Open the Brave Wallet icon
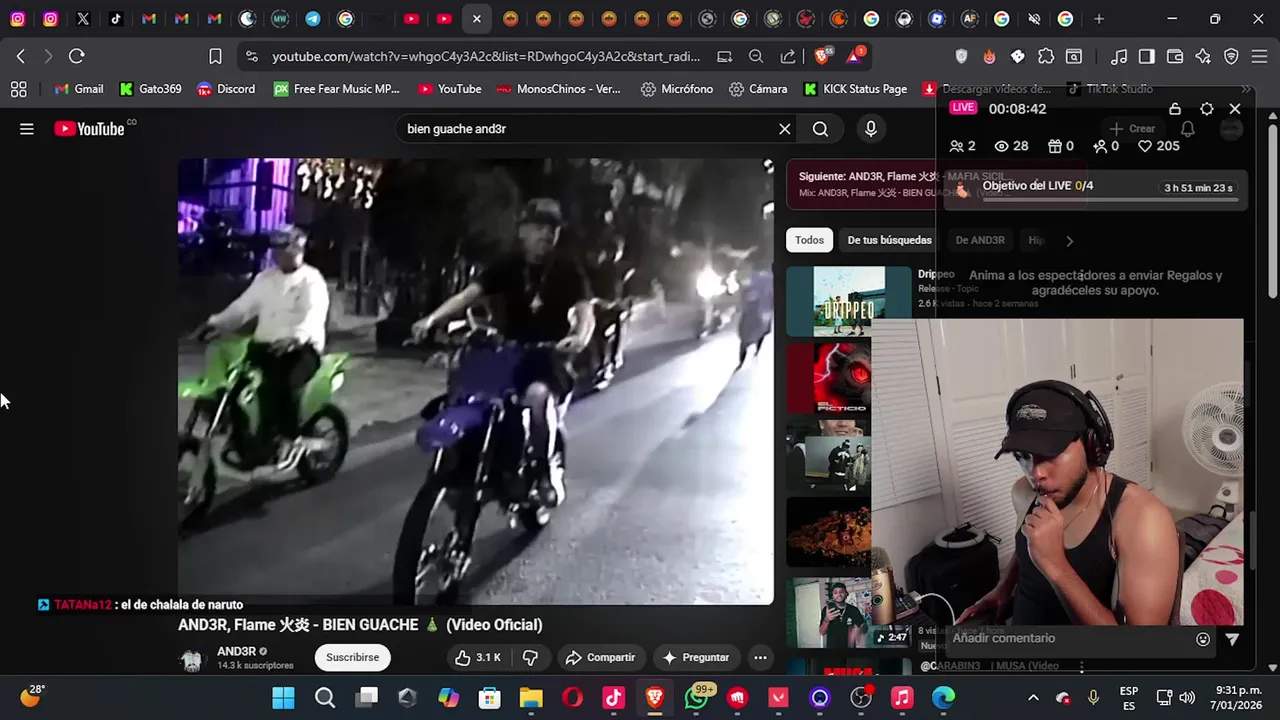The width and height of the screenshot is (1280, 720). coord(1175,56)
